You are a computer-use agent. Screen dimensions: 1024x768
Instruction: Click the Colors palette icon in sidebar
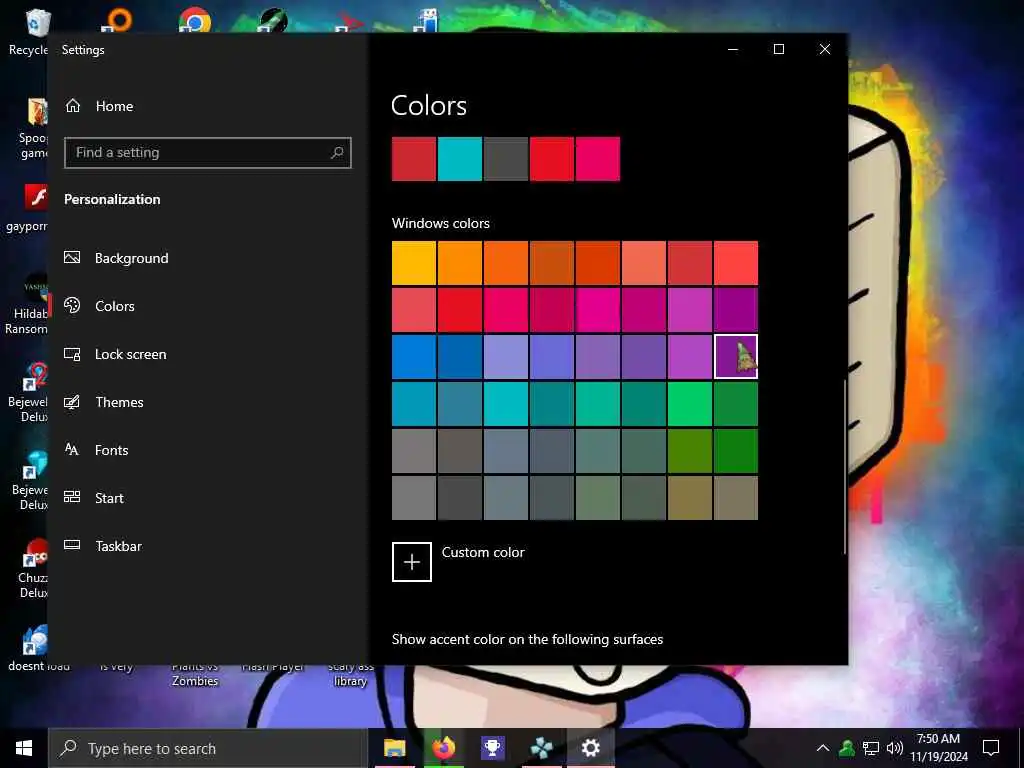[72, 305]
